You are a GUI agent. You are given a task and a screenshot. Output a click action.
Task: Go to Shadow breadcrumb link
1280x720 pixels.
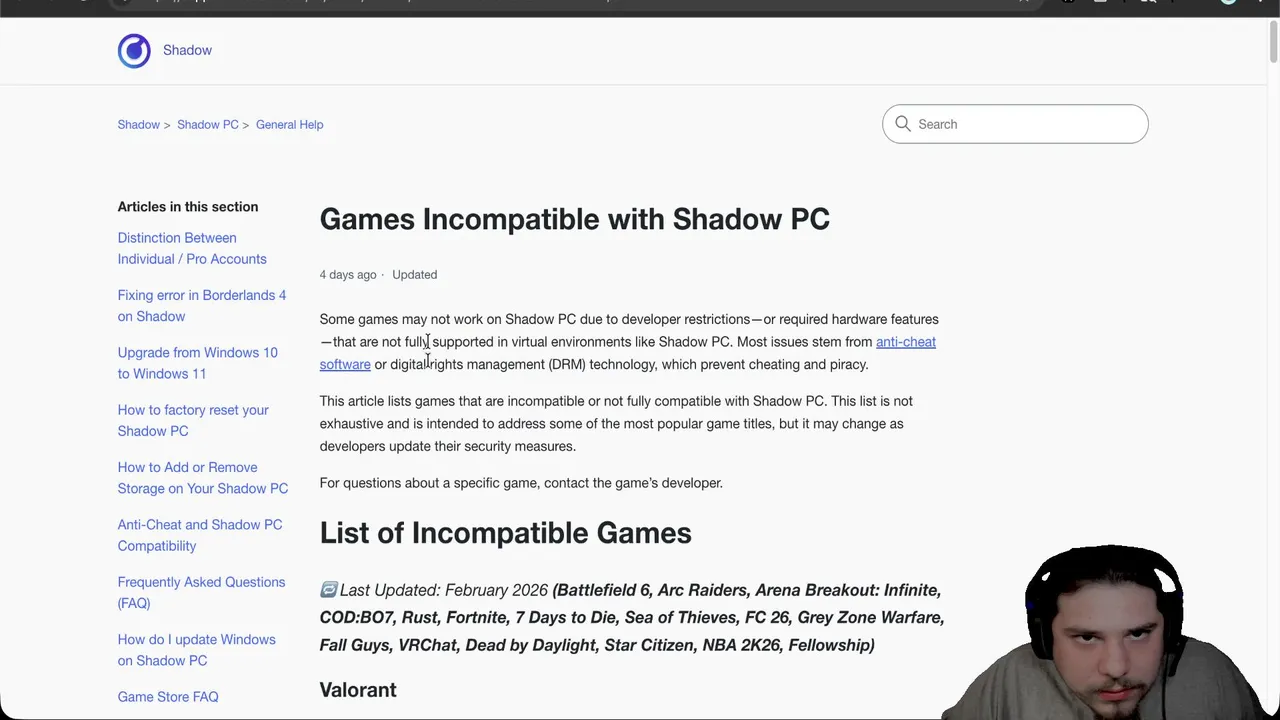(138, 125)
